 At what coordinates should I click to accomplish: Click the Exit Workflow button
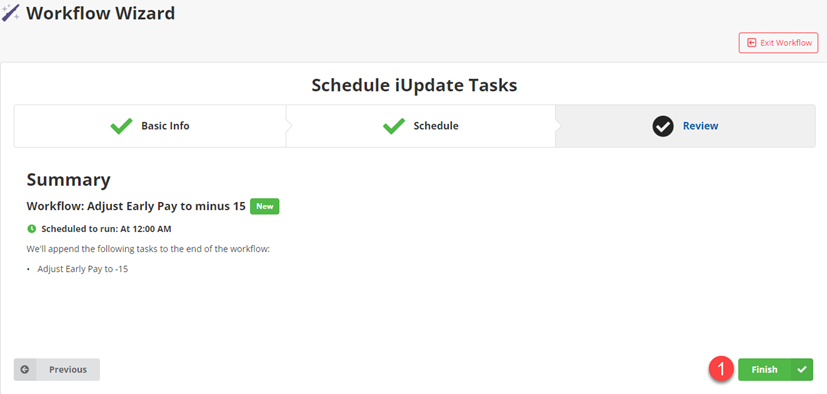tap(778, 43)
